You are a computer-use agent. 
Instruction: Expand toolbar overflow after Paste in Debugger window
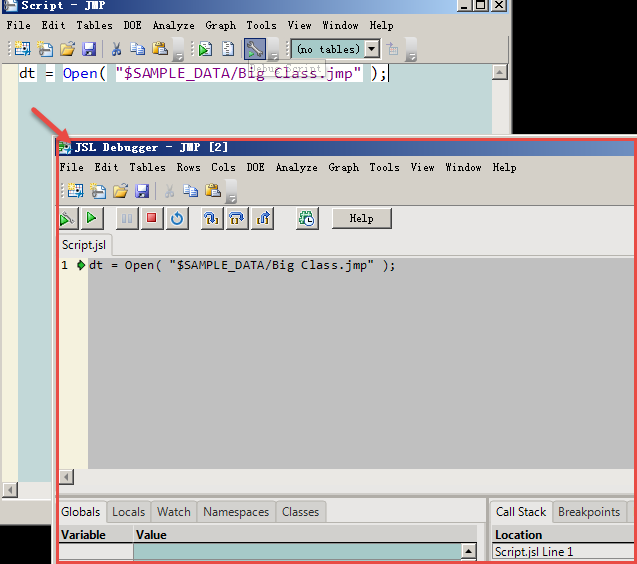[231, 192]
